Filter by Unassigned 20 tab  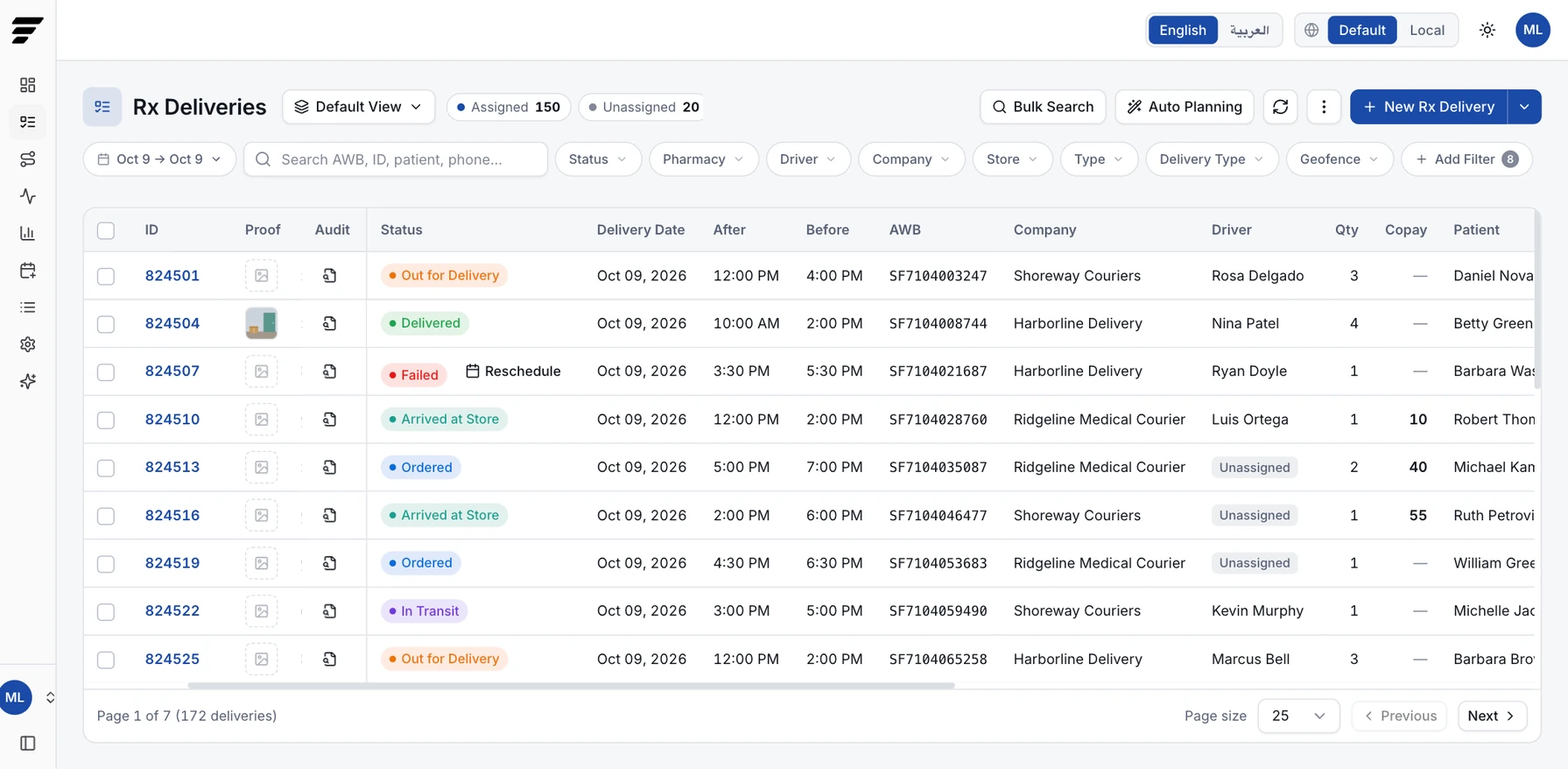coord(643,107)
